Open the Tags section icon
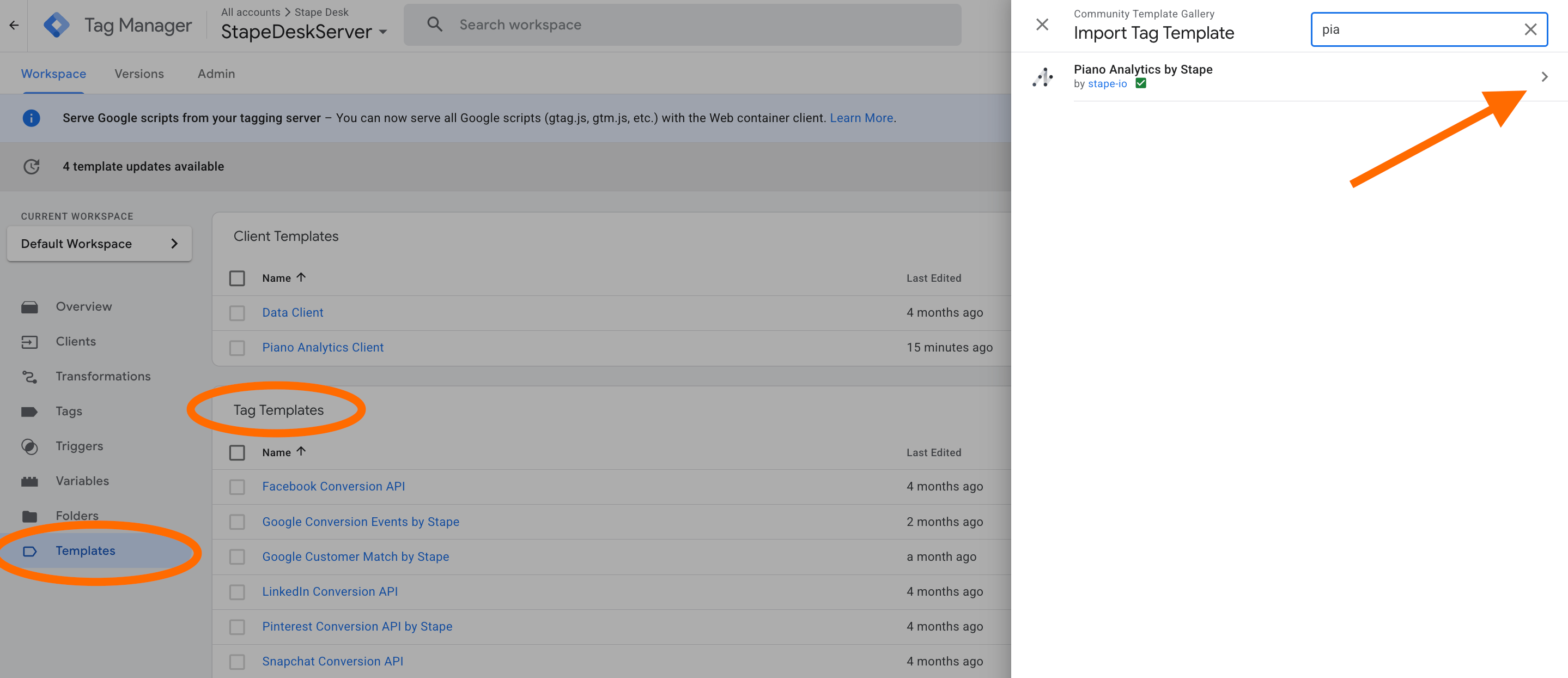The height and width of the screenshot is (678, 1568). (x=29, y=412)
